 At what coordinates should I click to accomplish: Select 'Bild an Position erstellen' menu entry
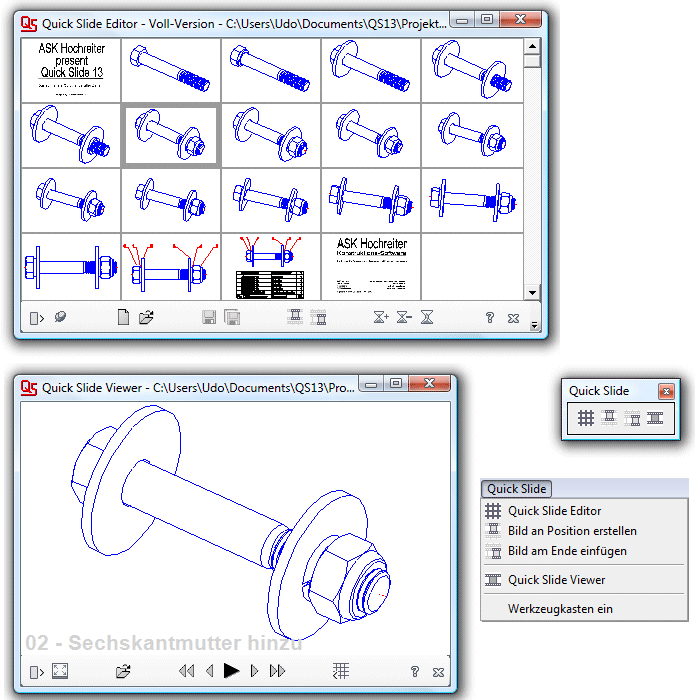pyautogui.click(x=584, y=531)
